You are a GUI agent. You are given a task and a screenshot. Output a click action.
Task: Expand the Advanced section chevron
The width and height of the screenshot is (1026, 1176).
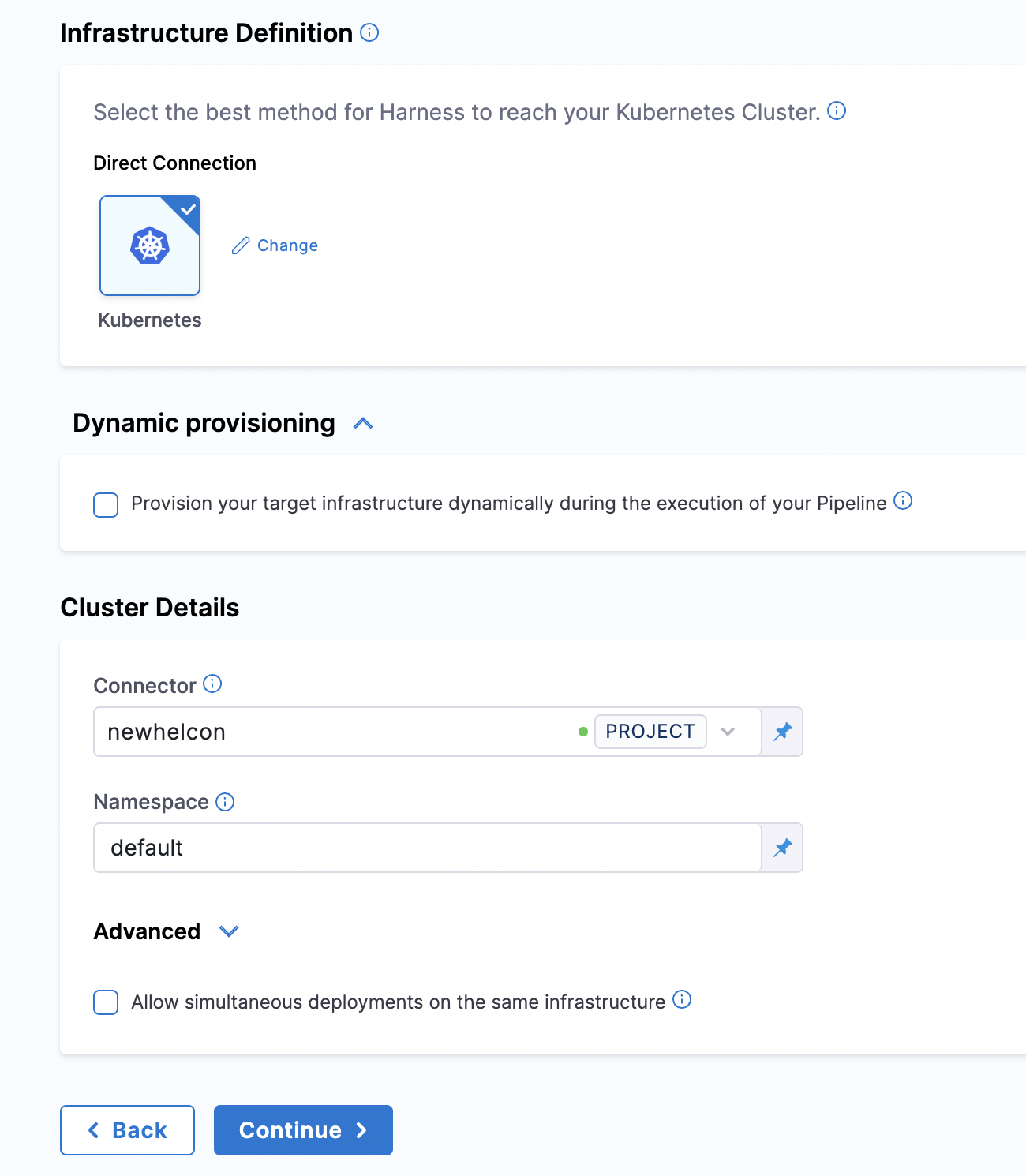229,931
